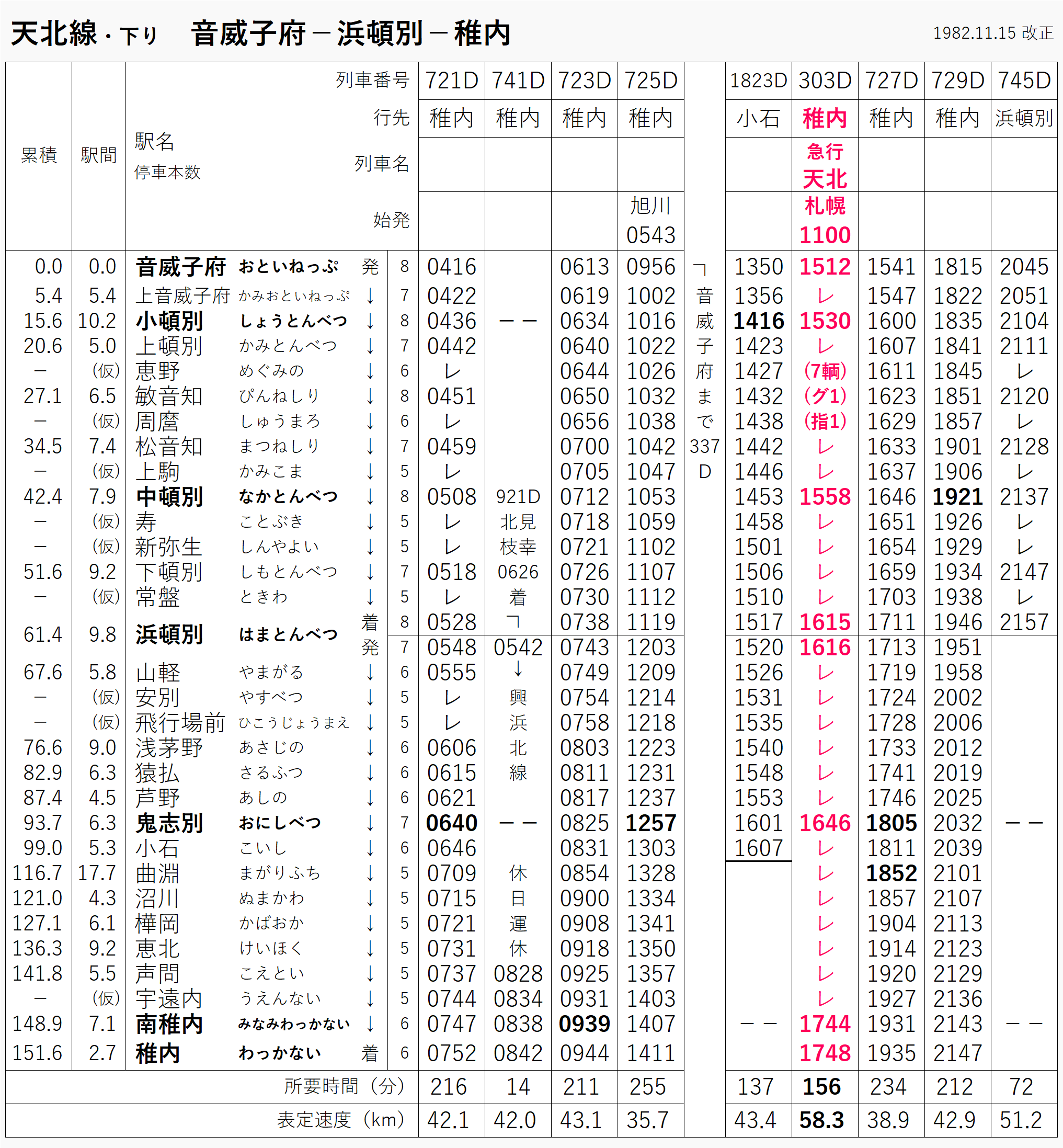Click the 音威子府 station name
The height and width of the screenshot is (1148, 1063).
pos(180,267)
